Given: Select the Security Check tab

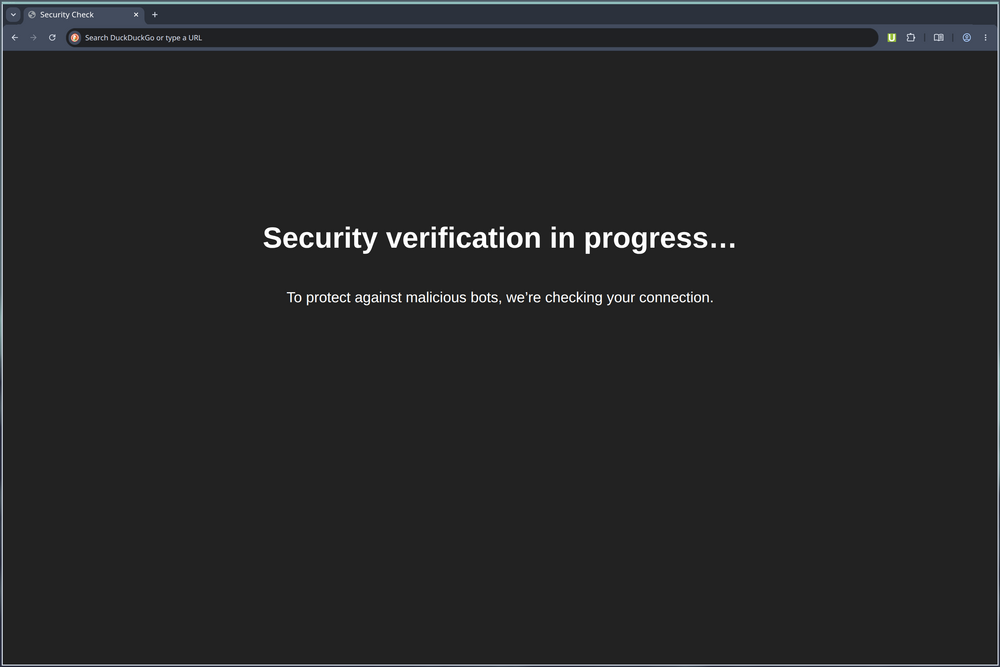Looking at the screenshot, I should point(83,15).
